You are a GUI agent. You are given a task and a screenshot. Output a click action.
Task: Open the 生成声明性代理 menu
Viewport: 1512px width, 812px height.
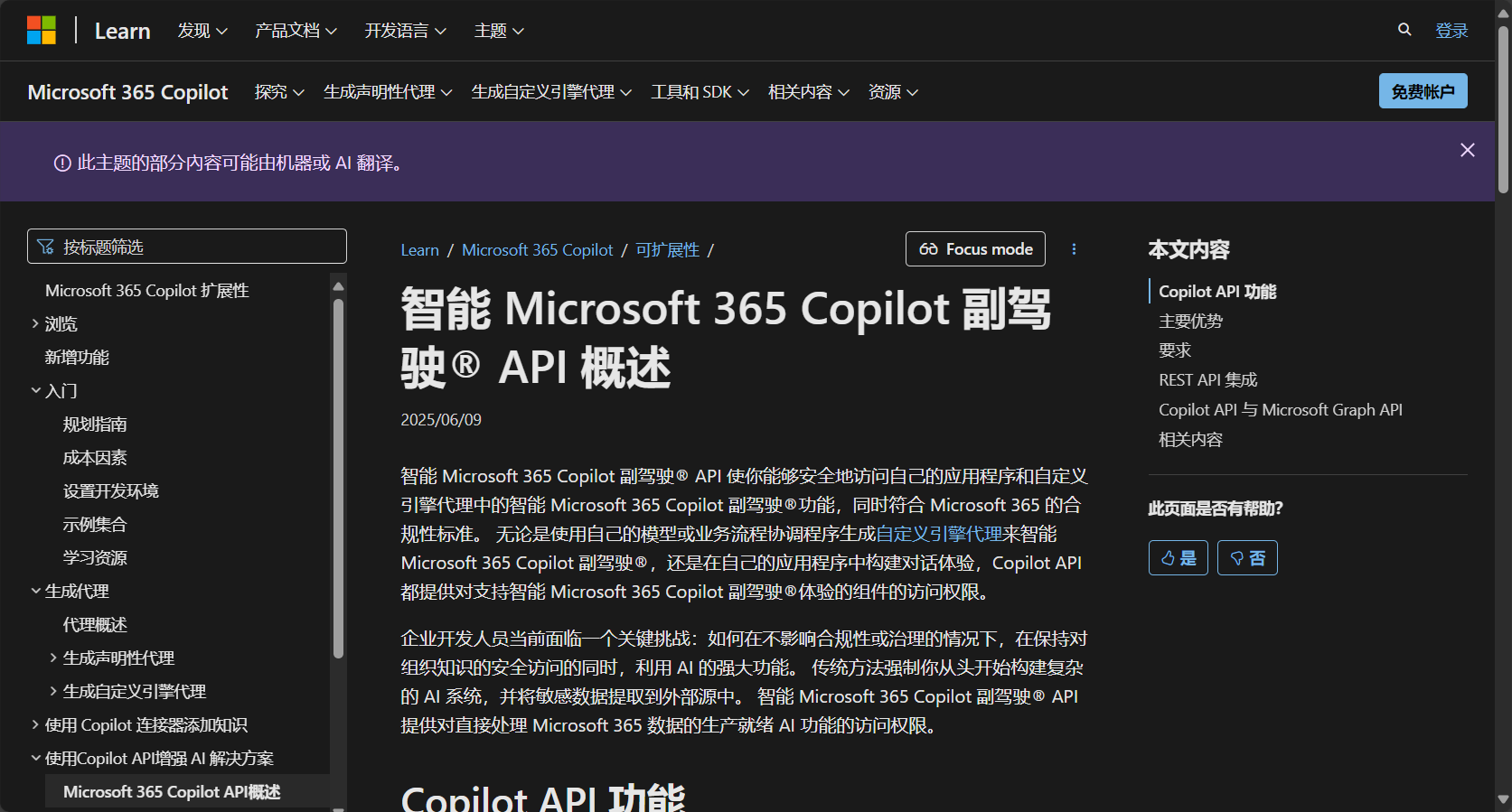coord(388,92)
